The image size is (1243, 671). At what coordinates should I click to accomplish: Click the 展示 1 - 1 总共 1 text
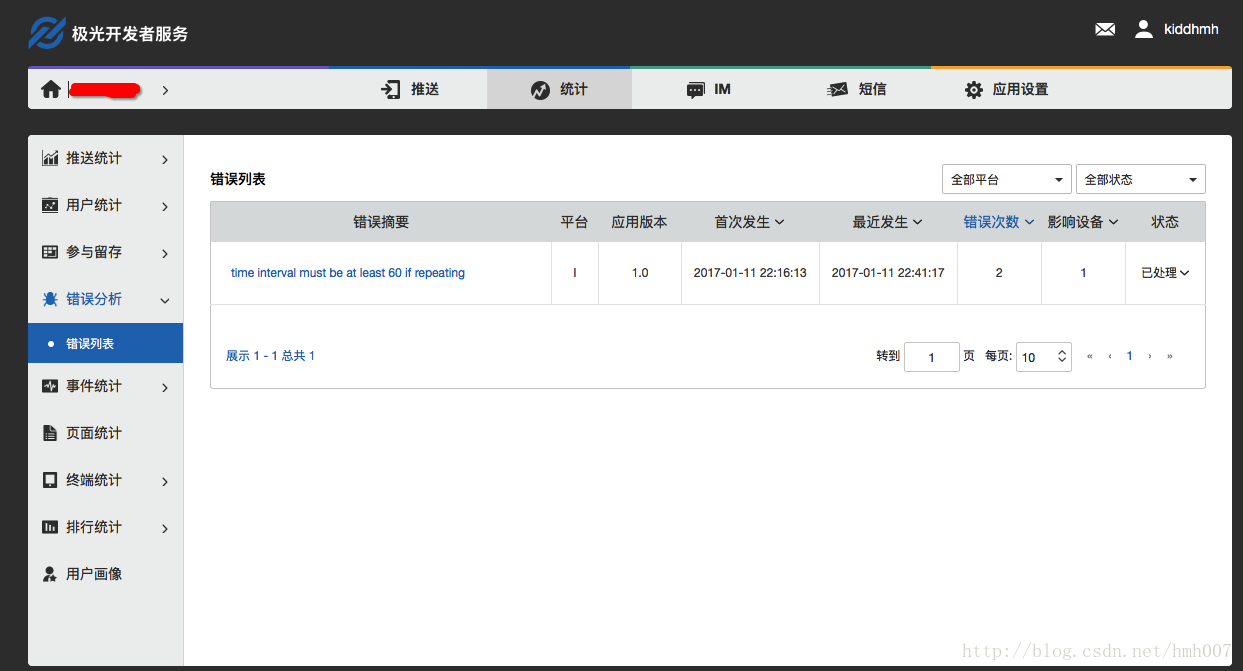point(270,356)
